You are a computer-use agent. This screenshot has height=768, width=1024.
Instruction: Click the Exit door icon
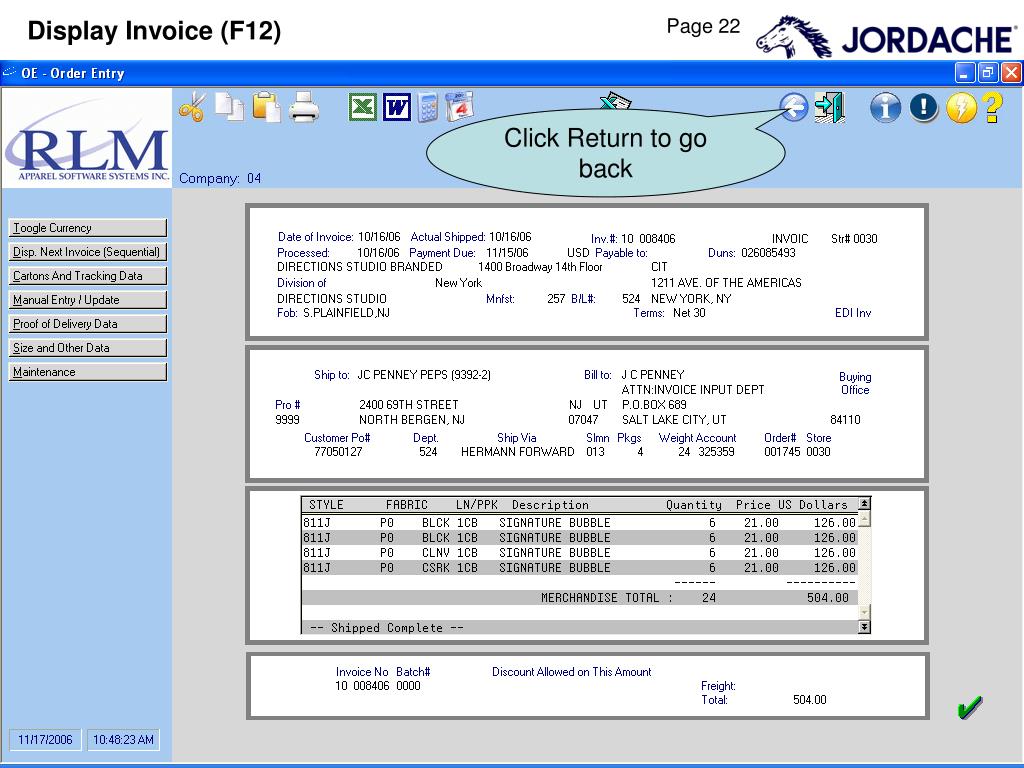(x=829, y=107)
